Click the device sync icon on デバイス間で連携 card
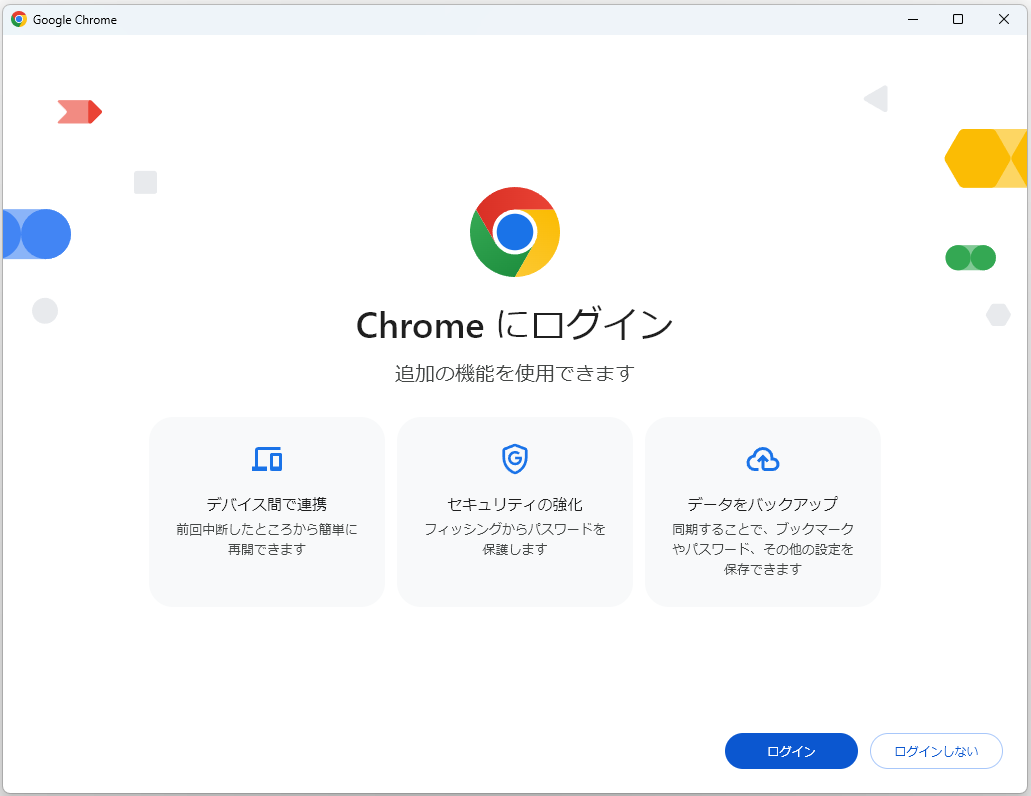The width and height of the screenshot is (1031, 796). click(x=266, y=459)
